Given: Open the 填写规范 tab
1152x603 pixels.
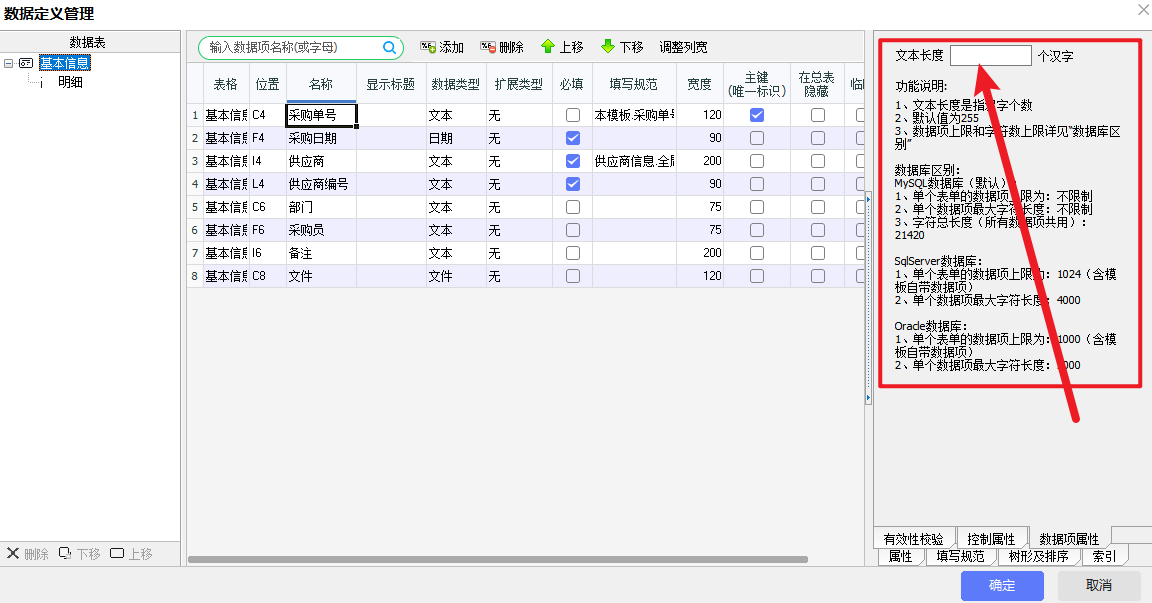Looking at the screenshot, I should click(x=960, y=557).
